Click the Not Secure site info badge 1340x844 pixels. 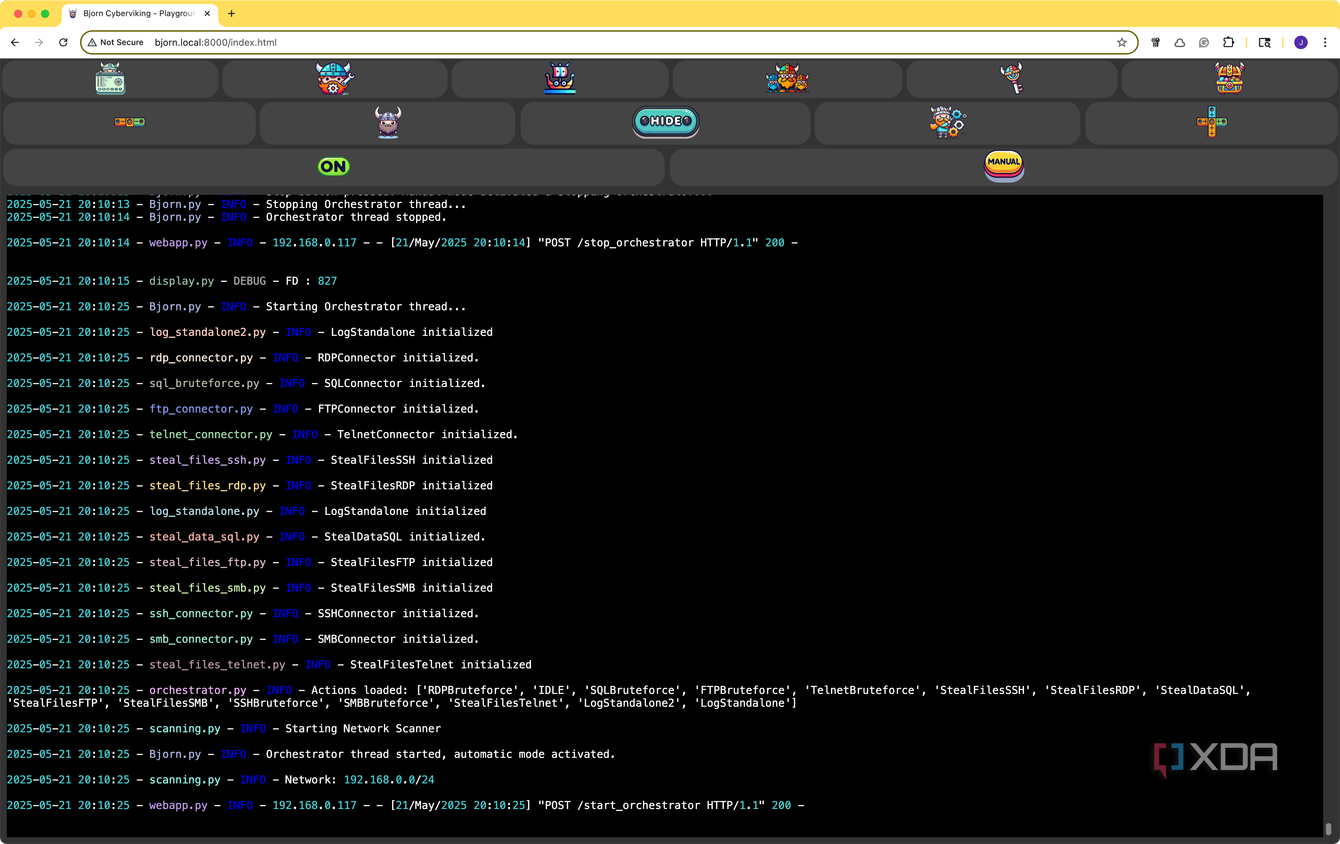(x=116, y=43)
